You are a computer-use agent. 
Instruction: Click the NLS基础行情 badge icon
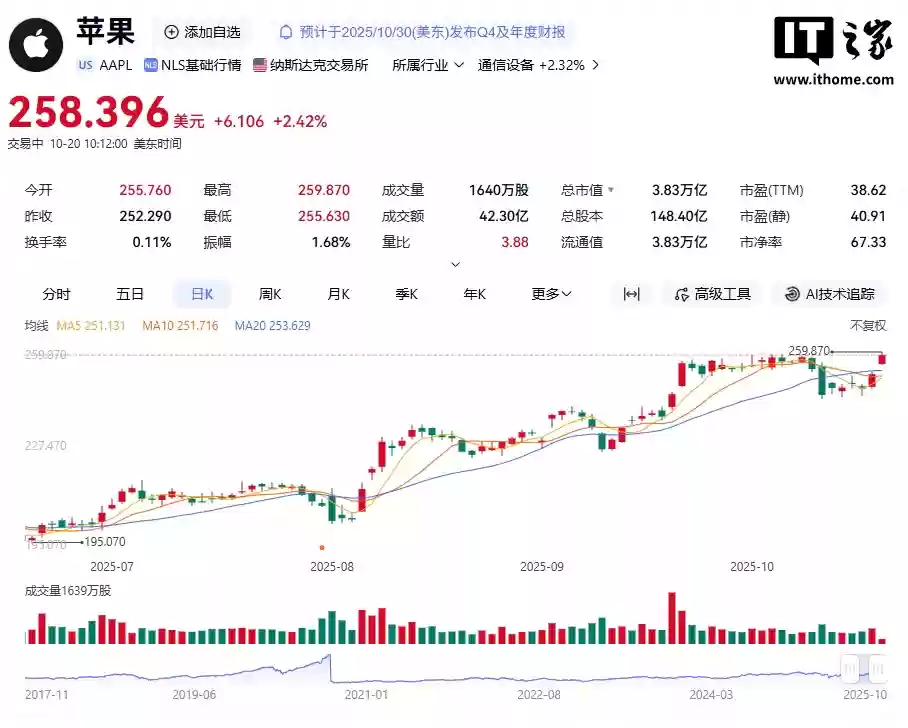(152, 64)
